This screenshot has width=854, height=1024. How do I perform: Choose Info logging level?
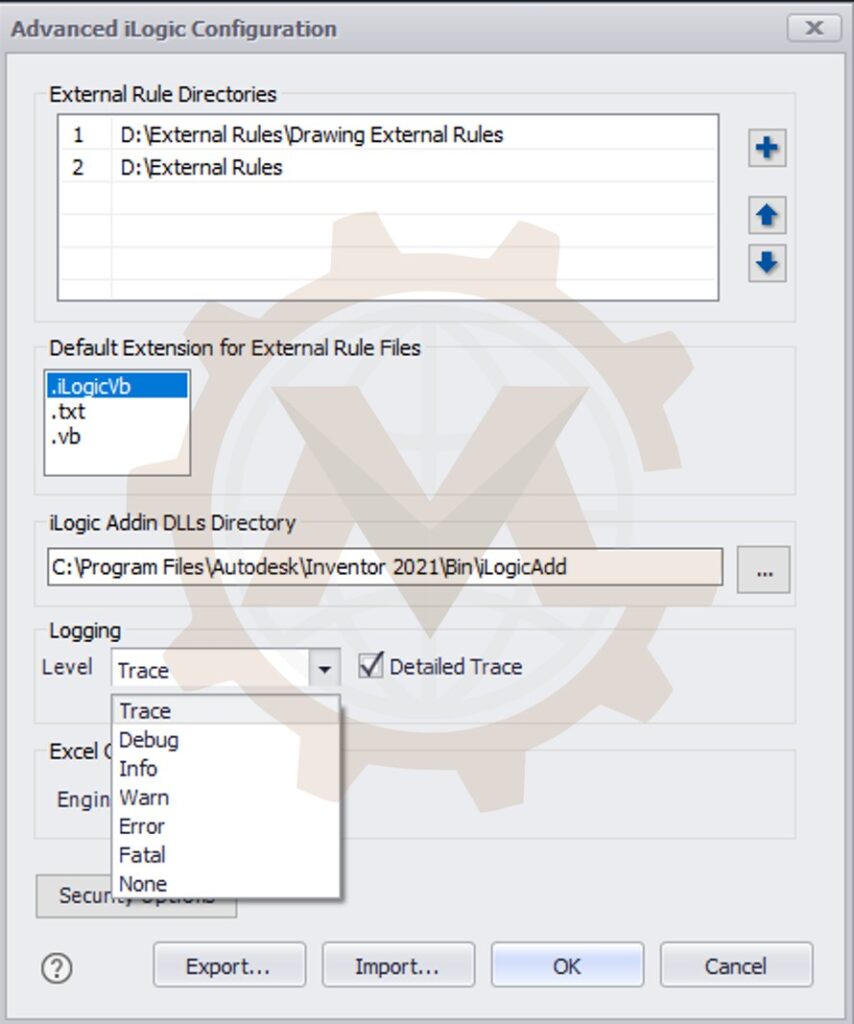coord(226,769)
